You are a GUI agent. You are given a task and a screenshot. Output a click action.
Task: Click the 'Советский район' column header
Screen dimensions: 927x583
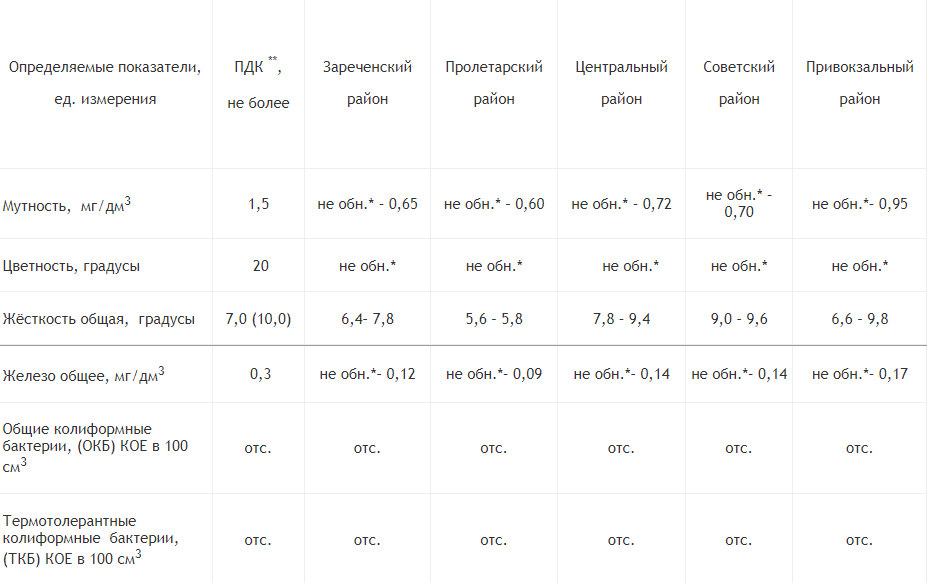739,83
